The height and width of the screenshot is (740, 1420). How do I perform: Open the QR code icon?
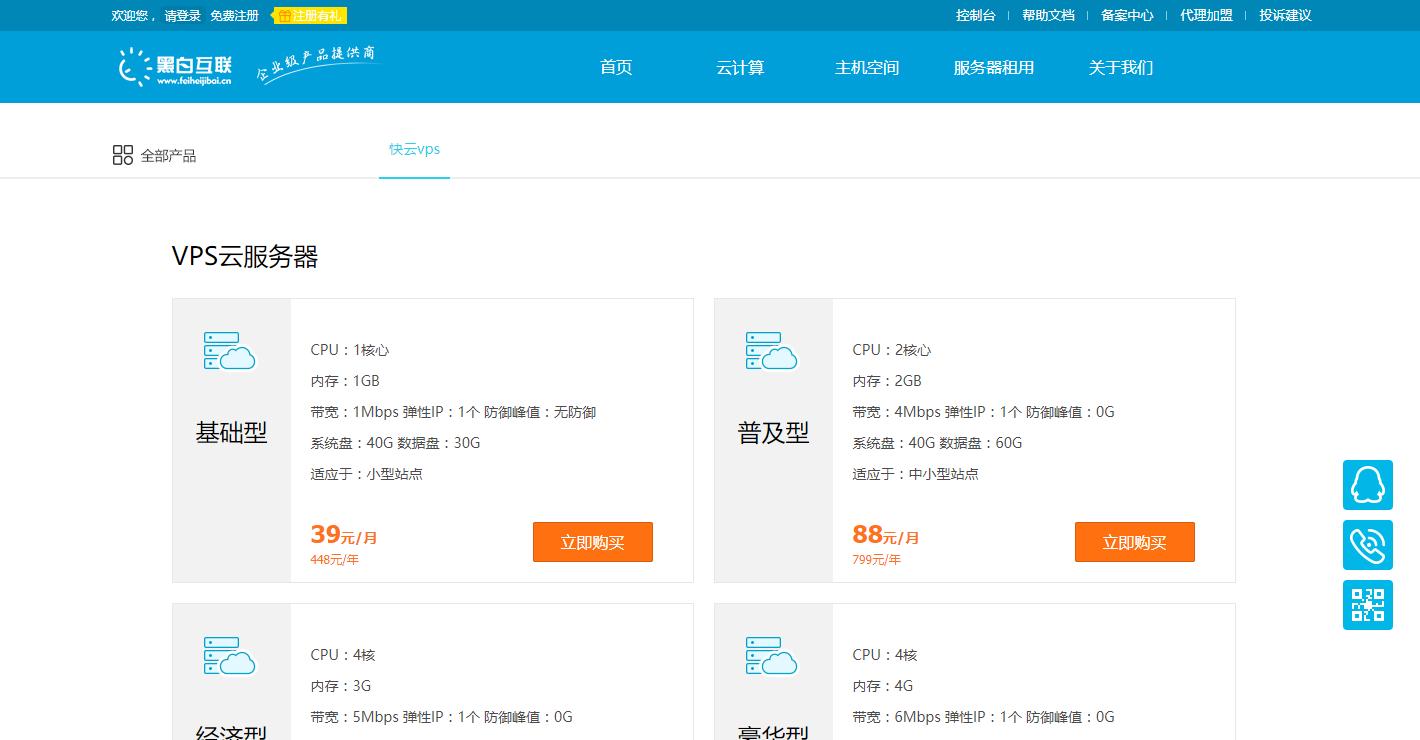click(1367, 604)
